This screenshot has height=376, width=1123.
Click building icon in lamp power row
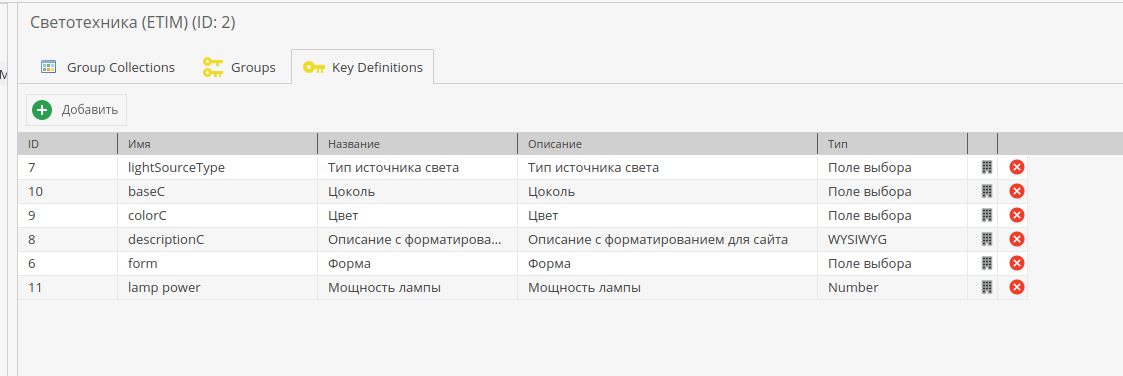(x=986, y=287)
